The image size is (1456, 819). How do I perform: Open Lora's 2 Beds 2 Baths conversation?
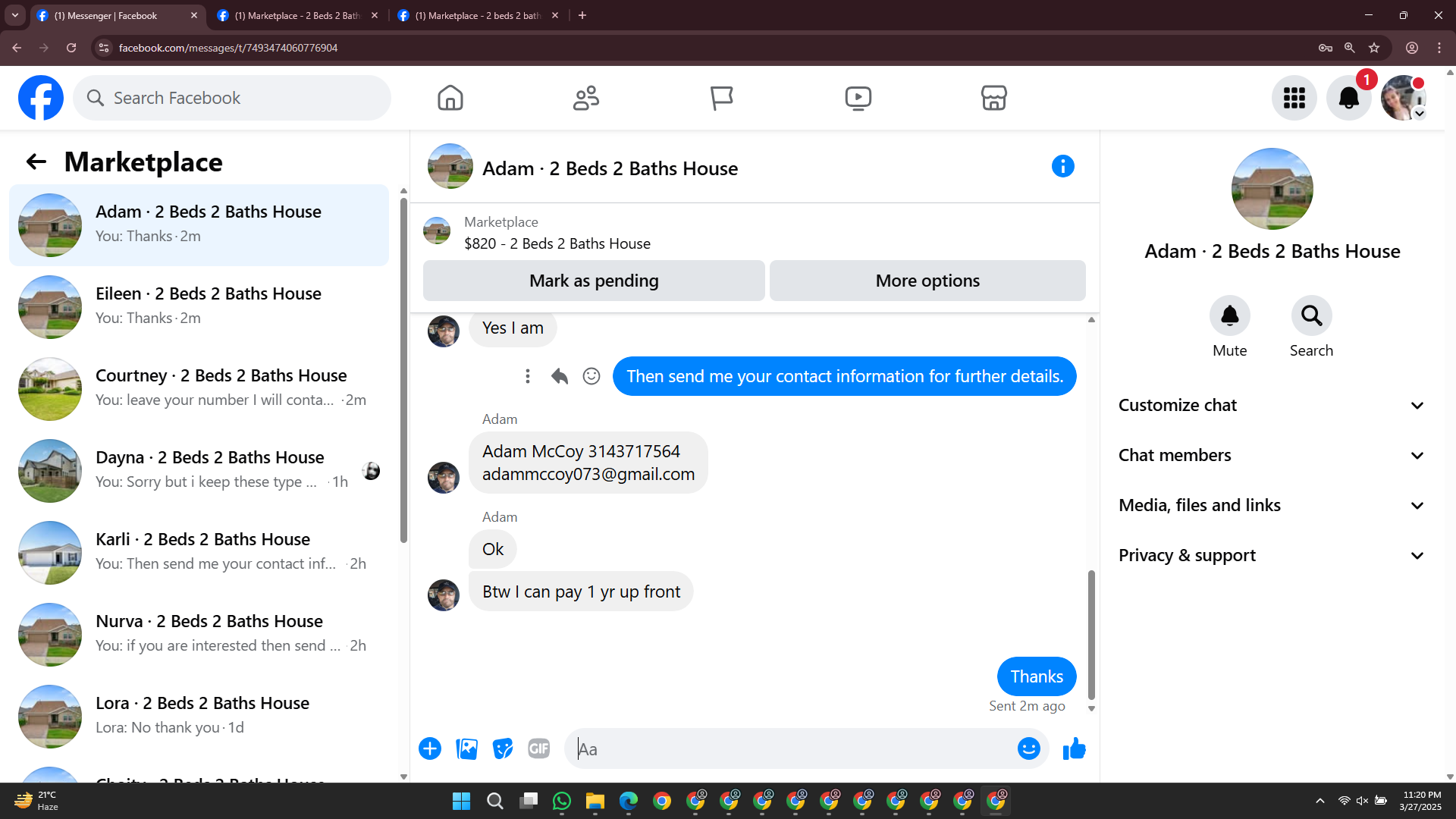click(199, 717)
